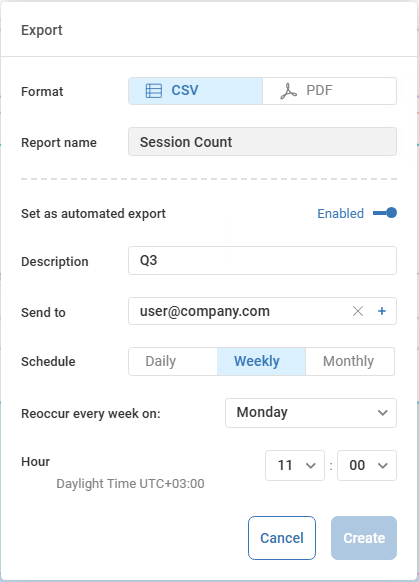The image size is (419, 582).
Task: Click the CSV table icon
Action: pyautogui.click(x=154, y=91)
